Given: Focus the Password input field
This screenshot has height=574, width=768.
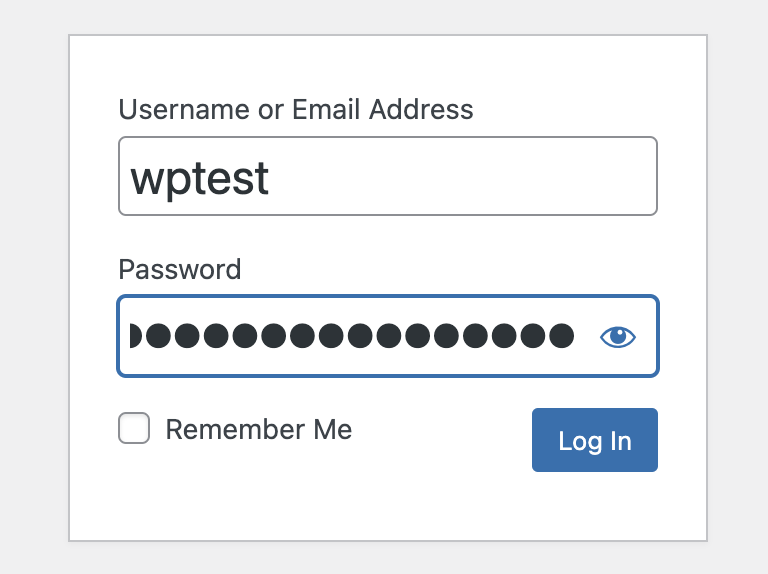Looking at the screenshot, I should tap(388, 336).
